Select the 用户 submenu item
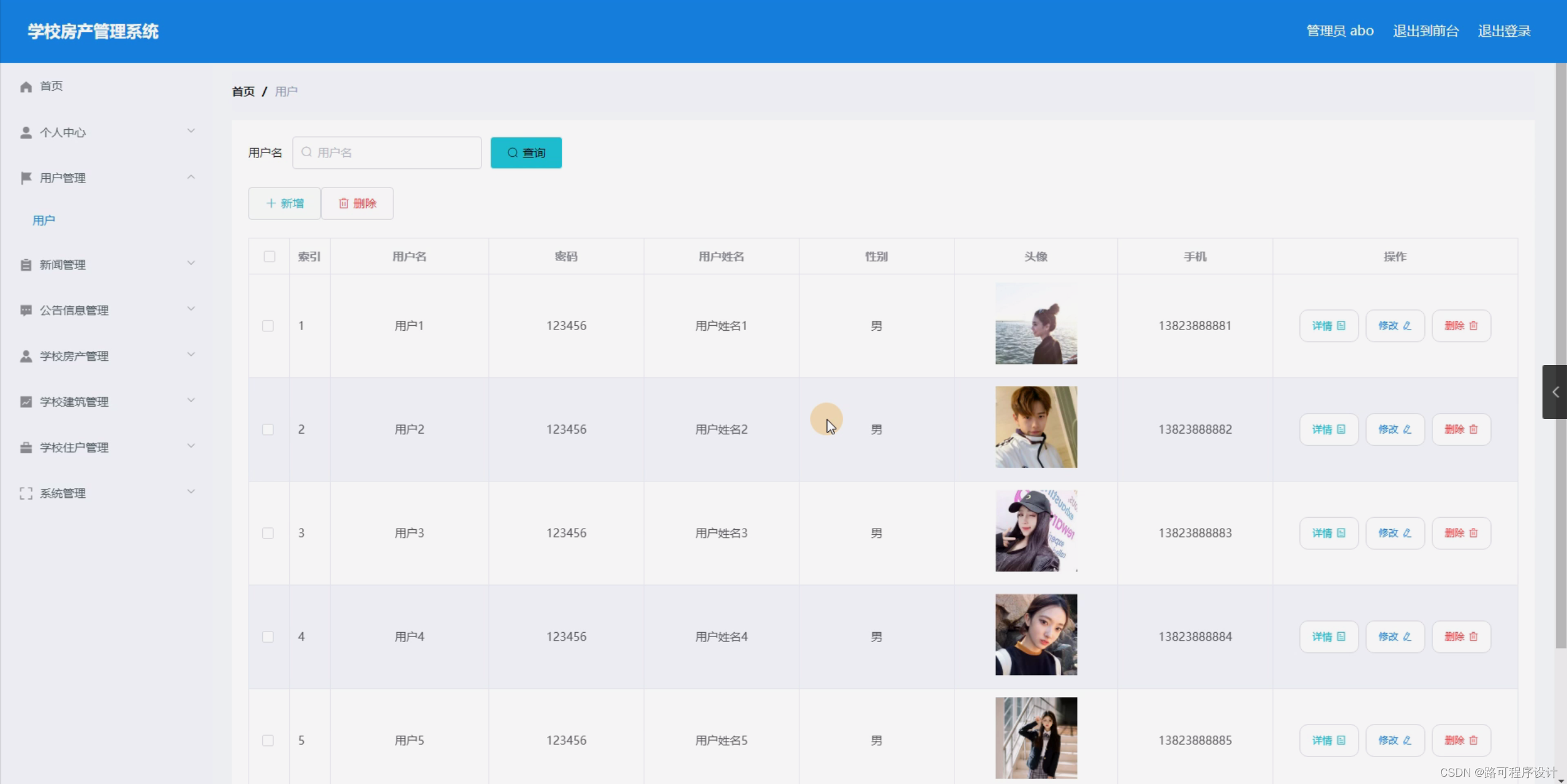 click(43, 220)
